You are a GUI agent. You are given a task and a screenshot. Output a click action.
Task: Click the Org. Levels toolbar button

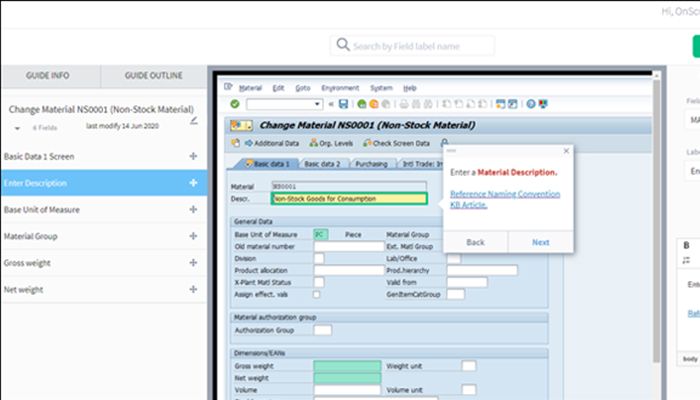tap(332, 143)
